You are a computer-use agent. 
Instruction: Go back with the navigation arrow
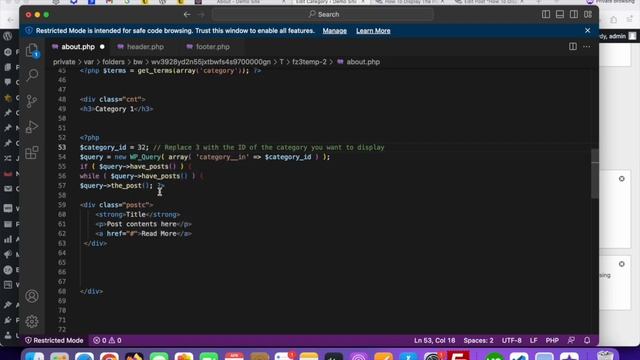coord(187,14)
